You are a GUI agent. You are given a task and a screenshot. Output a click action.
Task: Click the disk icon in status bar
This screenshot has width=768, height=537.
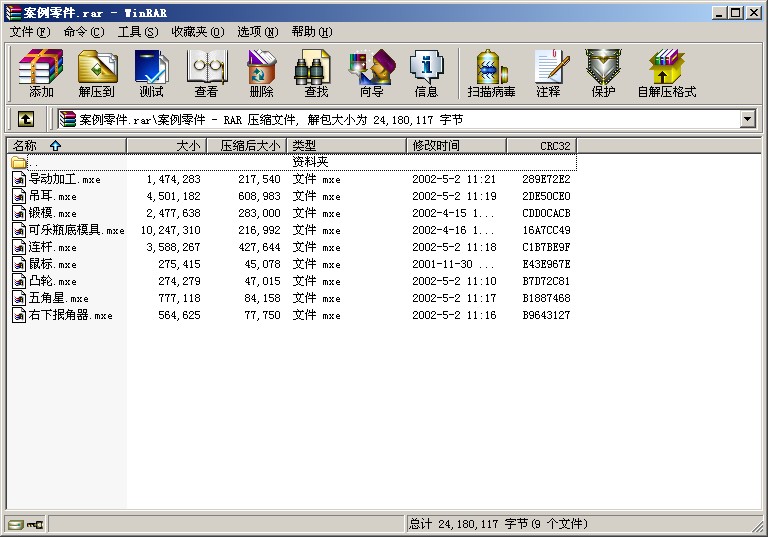pos(16,525)
